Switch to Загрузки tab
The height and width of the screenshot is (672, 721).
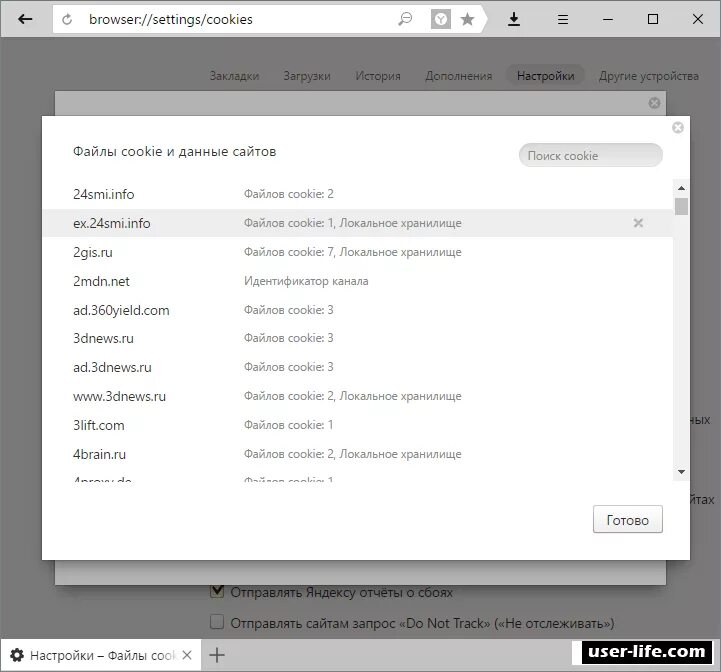[x=307, y=76]
